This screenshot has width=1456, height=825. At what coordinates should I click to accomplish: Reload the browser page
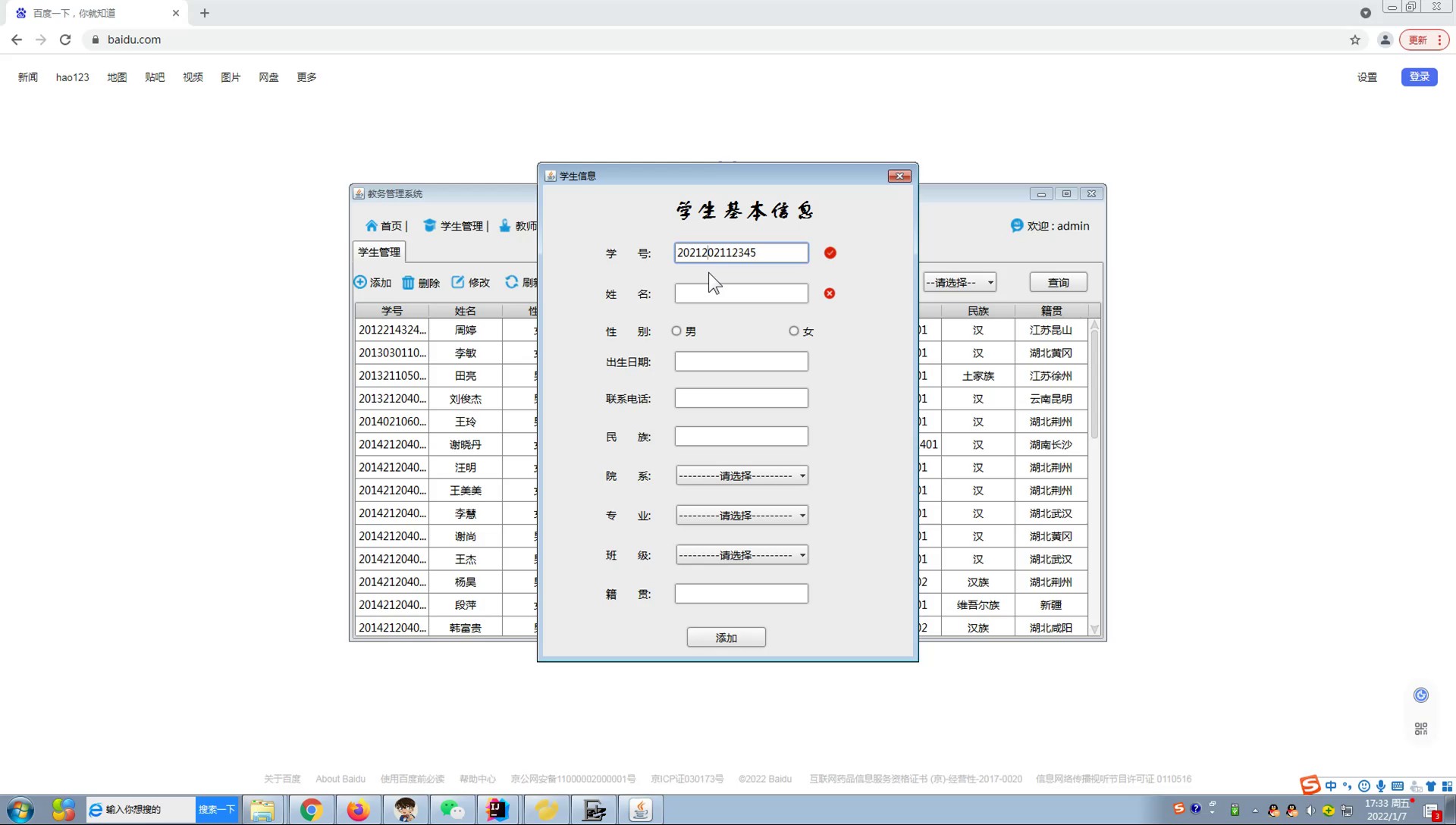(x=65, y=39)
